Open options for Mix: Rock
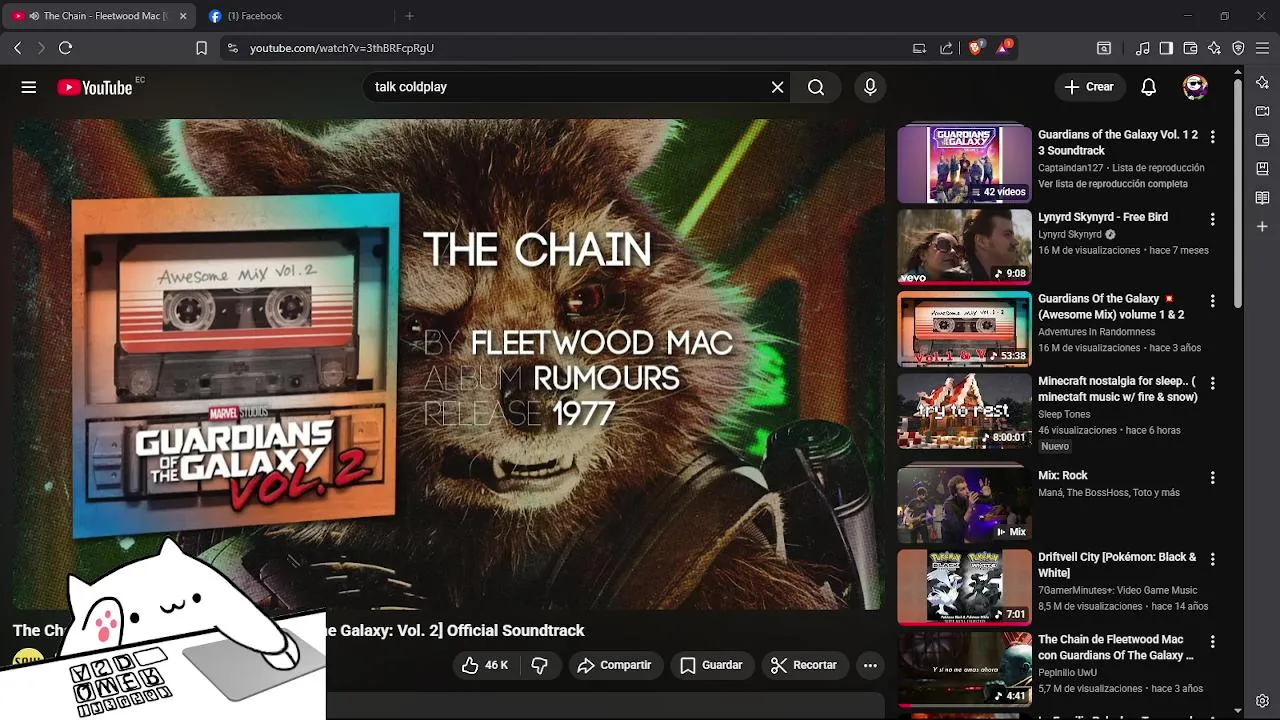This screenshot has height=720, width=1280. 1213,477
